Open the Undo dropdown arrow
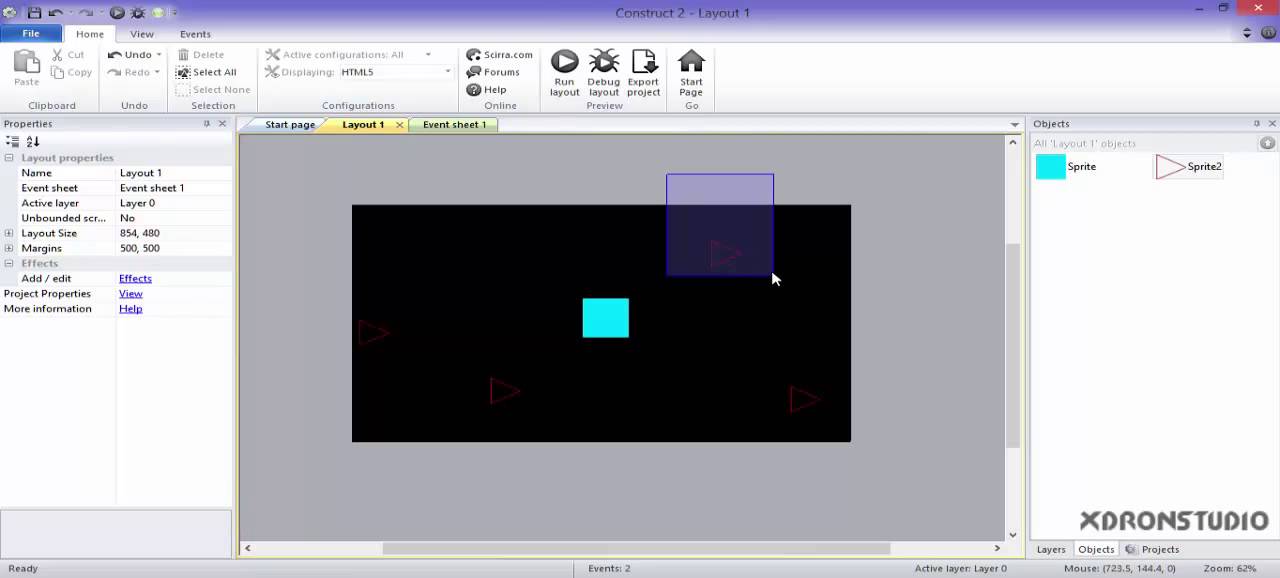 159,55
